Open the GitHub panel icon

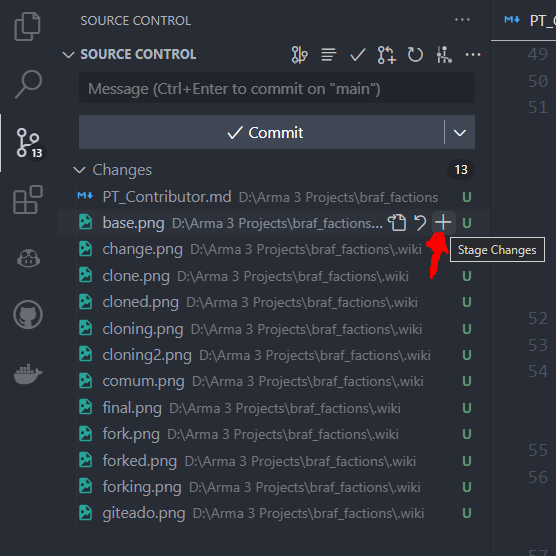click(28, 315)
